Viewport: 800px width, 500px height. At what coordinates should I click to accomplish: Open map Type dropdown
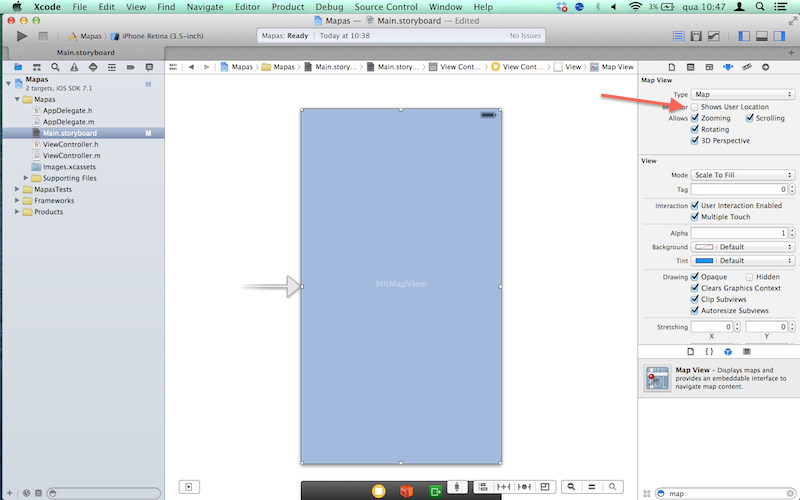click(742, 94)
